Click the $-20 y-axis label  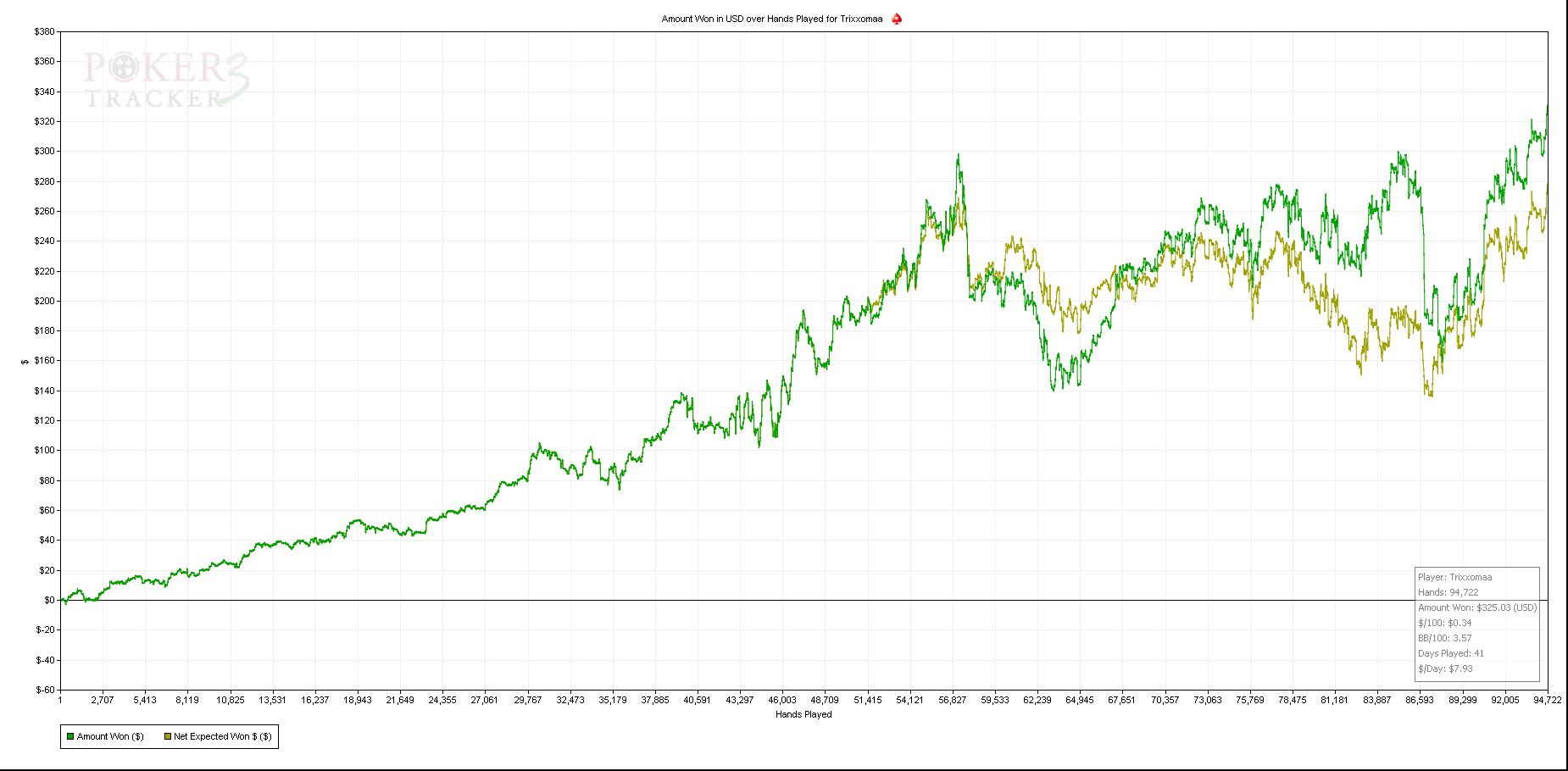pos(45,630)
